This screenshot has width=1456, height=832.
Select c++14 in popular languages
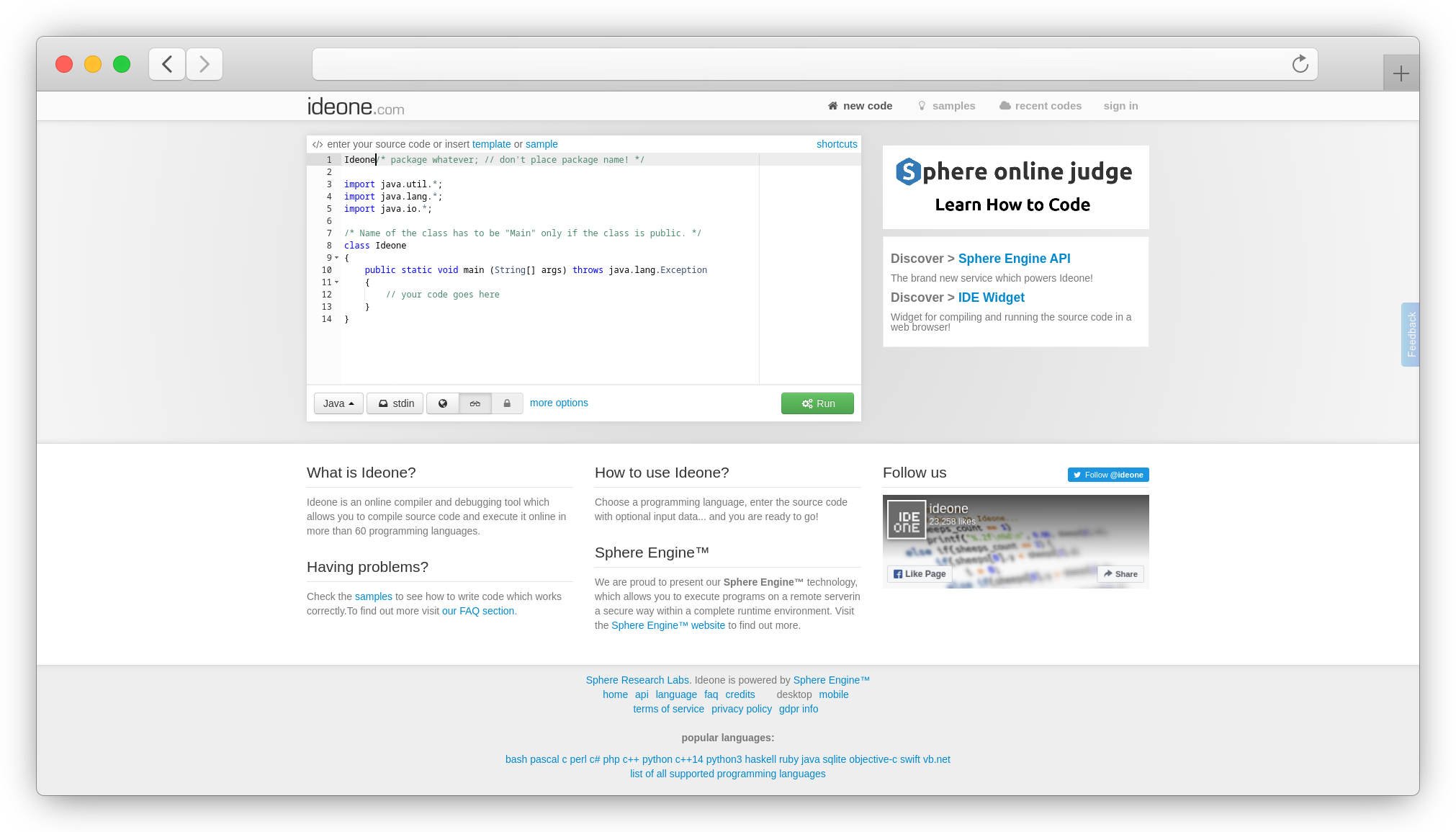point(689,759)
